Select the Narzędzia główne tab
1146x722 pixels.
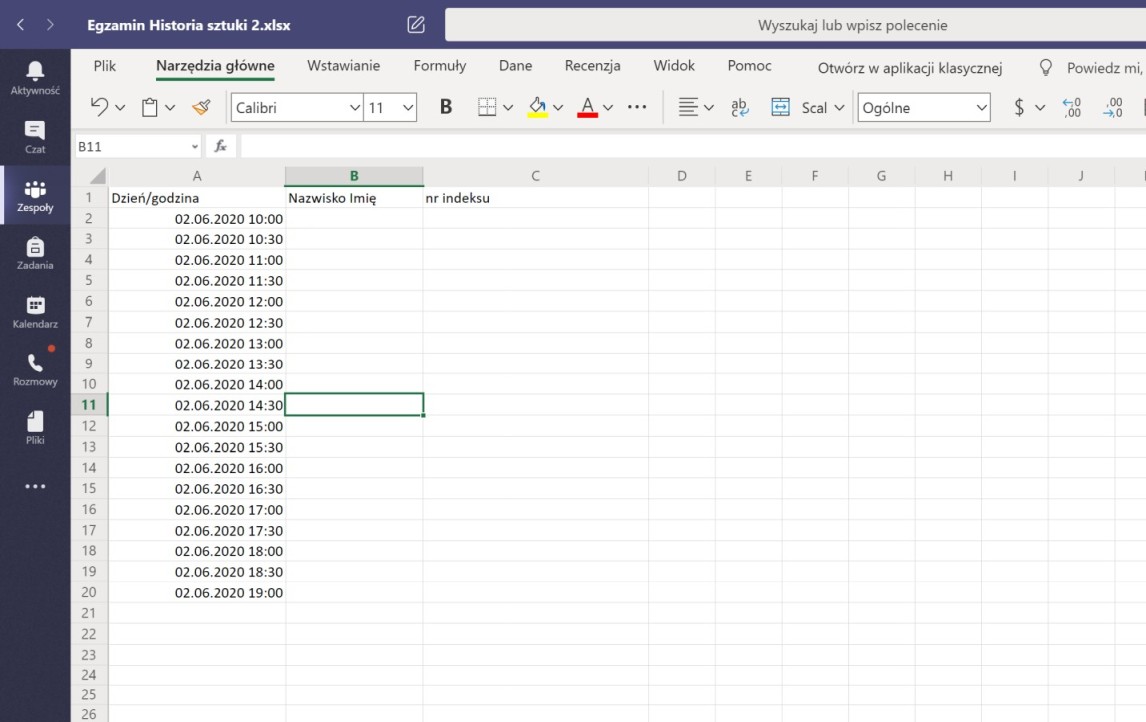click(x=215, y=66)
